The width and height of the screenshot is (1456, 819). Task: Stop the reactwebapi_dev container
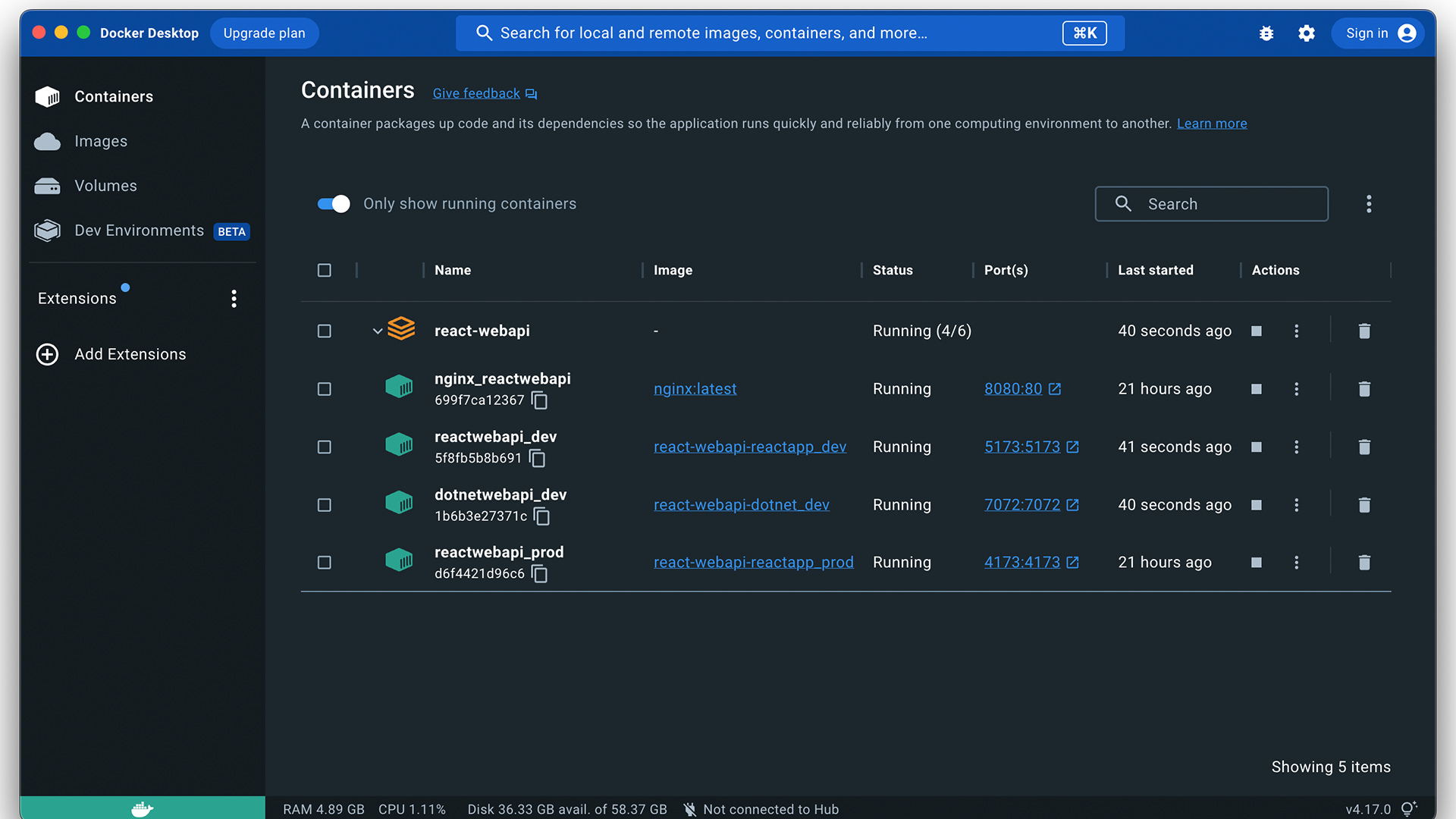coord(1257,447)
